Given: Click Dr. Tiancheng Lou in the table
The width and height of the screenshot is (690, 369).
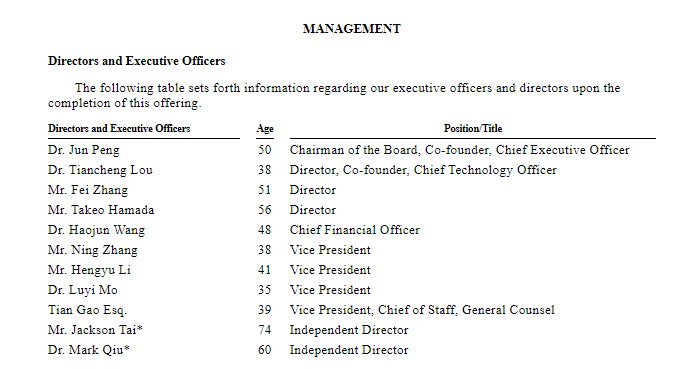Looking at the screenshot, I should click(x=100, y=170).
